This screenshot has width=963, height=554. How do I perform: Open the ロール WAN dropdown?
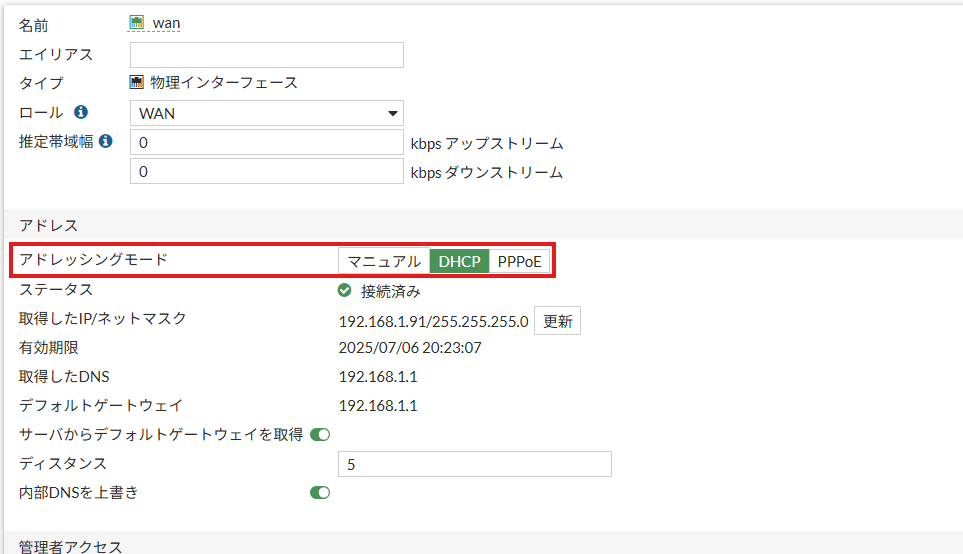pos(267,113)
